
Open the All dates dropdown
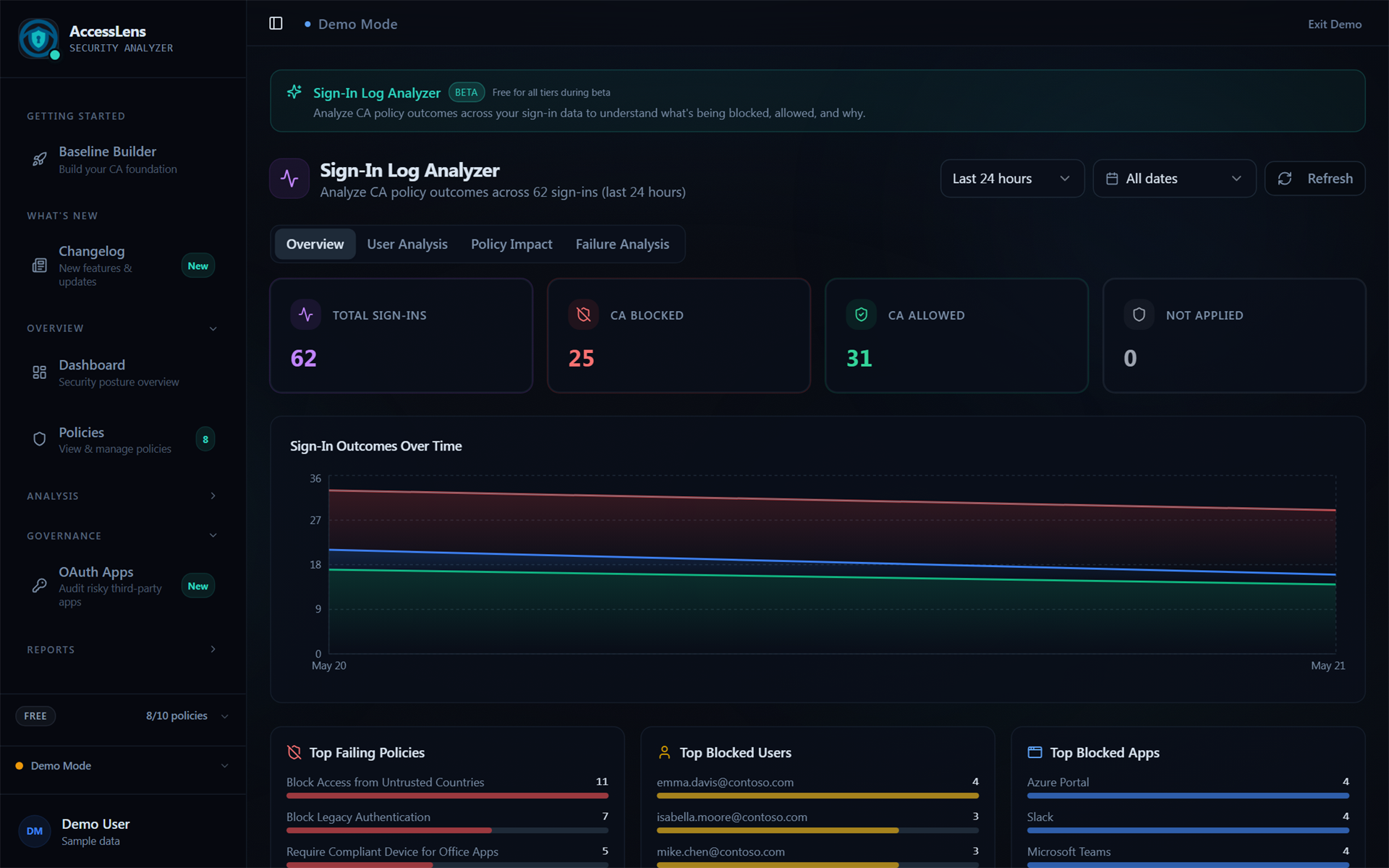(x=1174, y=179)
